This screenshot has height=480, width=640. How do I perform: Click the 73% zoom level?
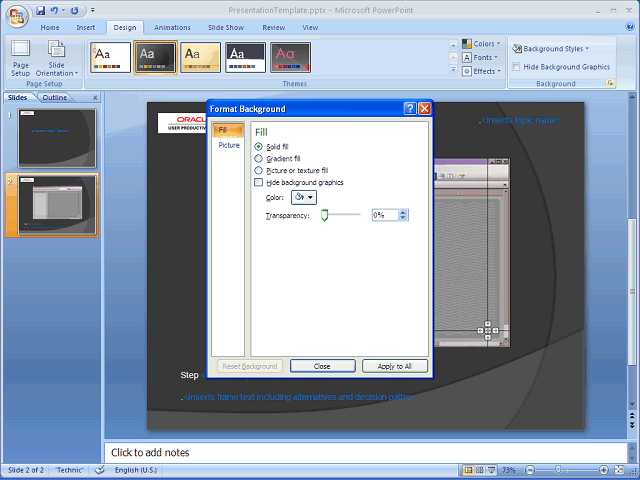[x=509, y=470]
